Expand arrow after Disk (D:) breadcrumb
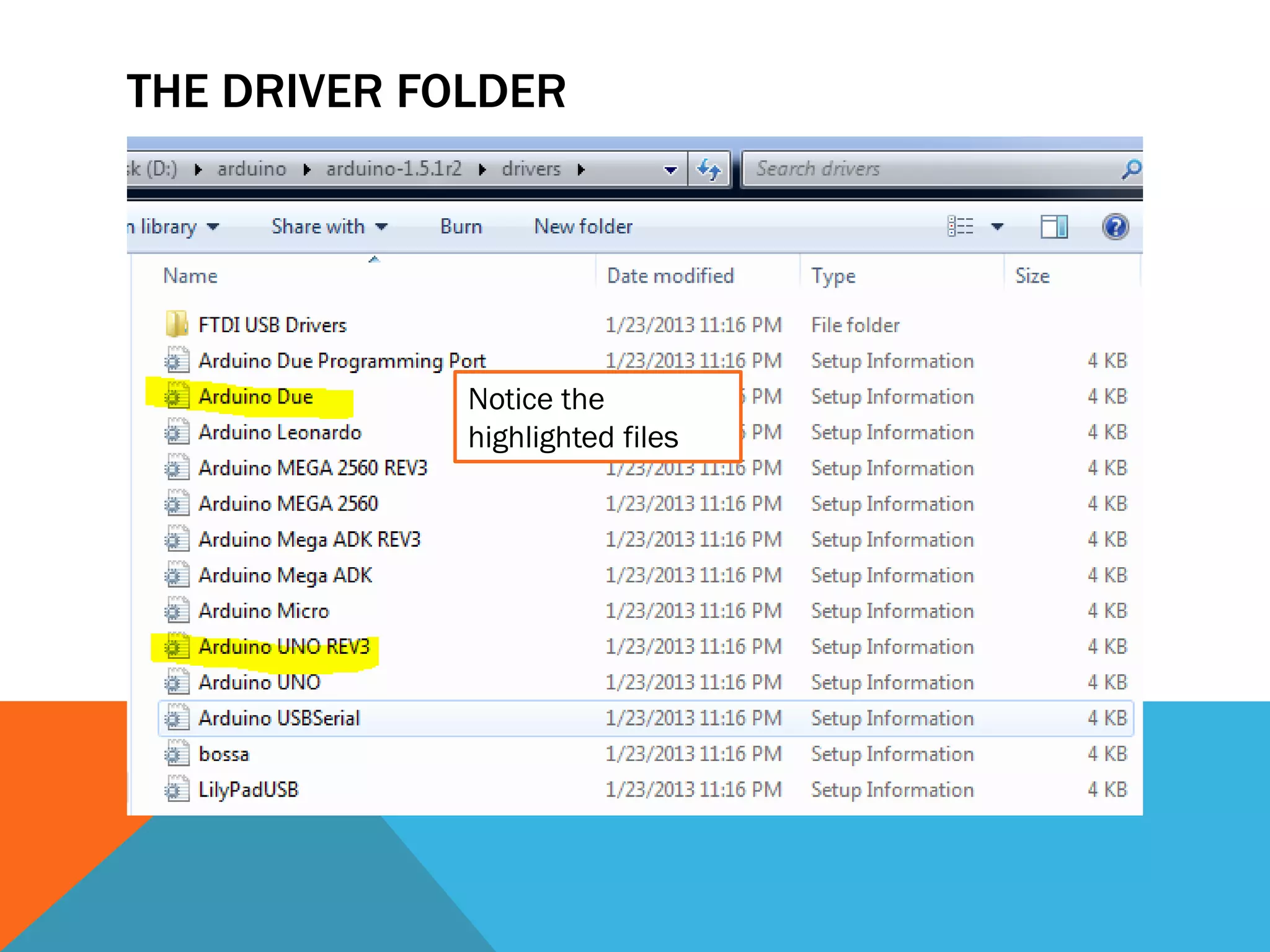The image size is (1270, 952). [198, 169]
